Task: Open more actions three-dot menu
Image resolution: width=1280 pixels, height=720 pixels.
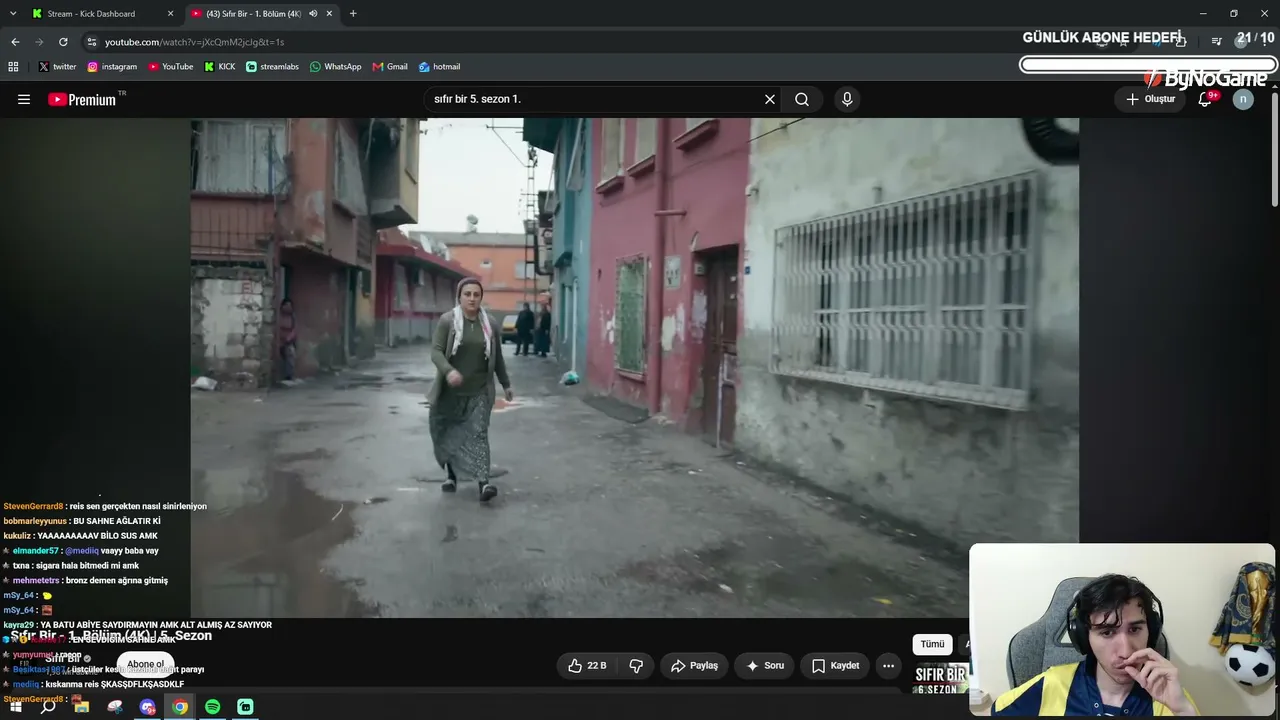Action: 888,665
